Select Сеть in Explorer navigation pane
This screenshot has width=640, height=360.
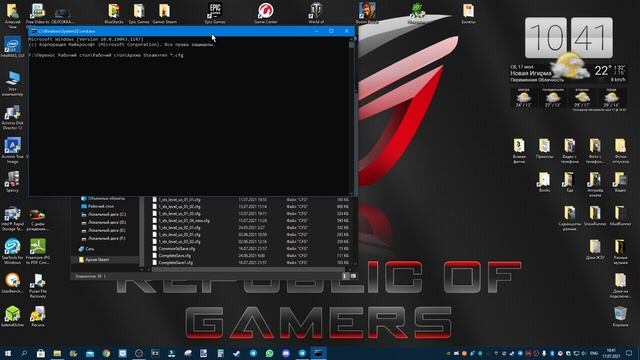click(90, 249)
